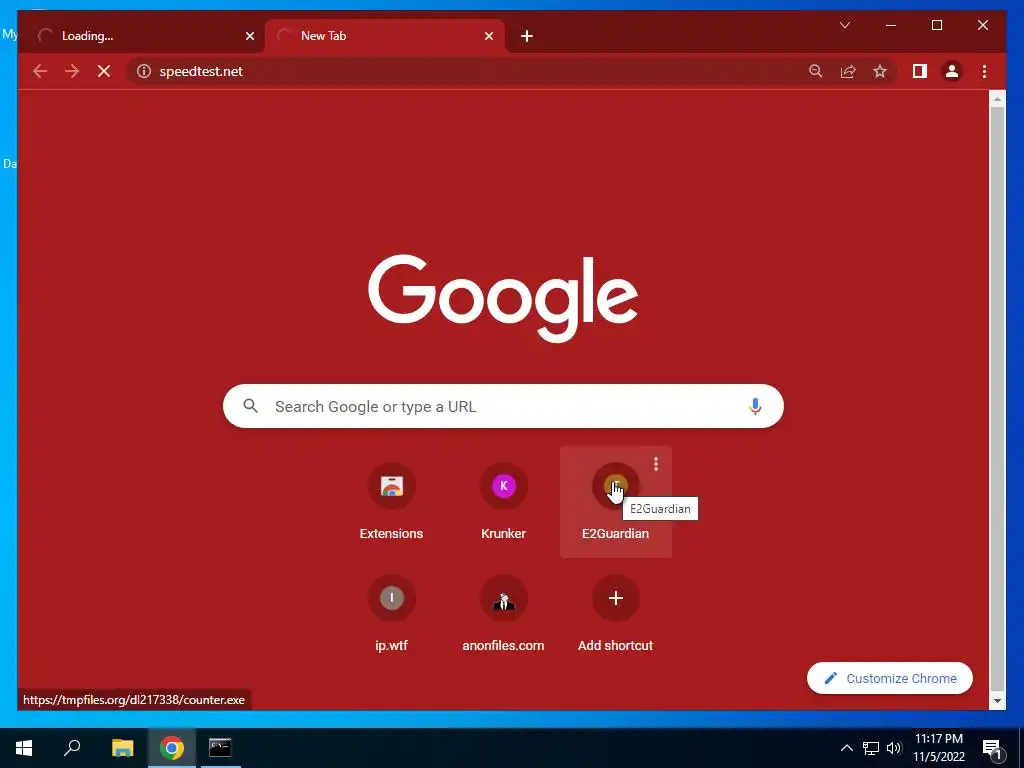Go forward using the forward arrow

coord(72,71)
